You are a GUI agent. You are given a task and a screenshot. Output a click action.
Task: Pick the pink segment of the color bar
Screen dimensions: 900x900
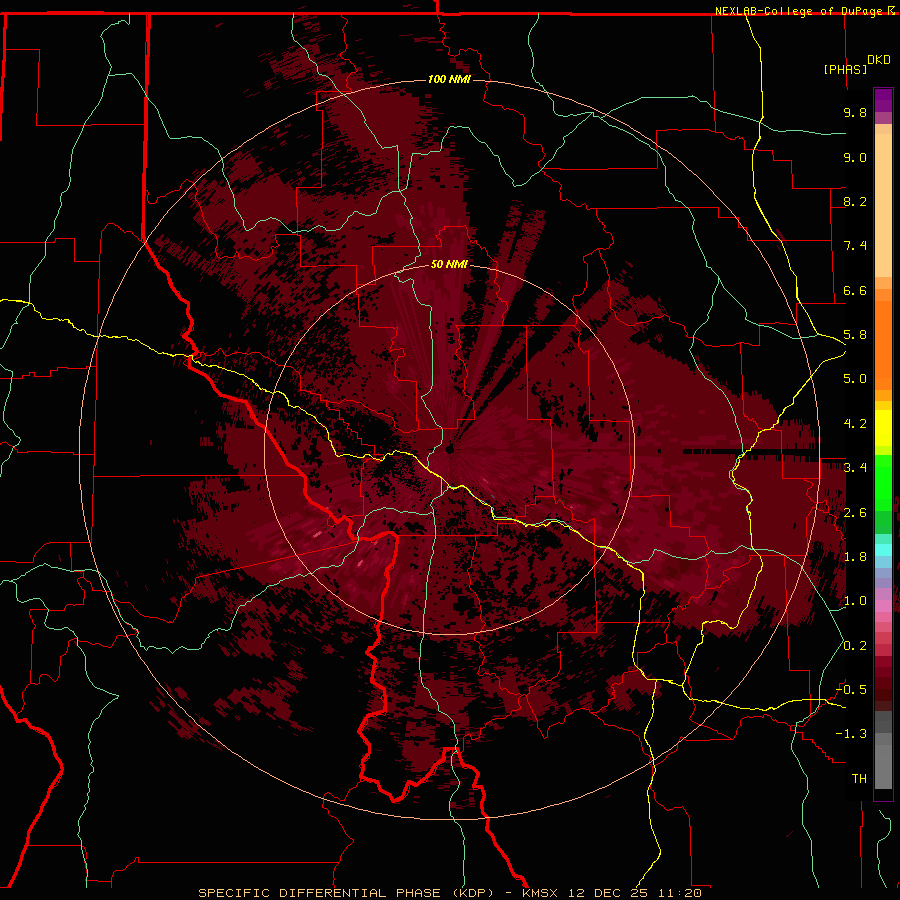pyautogui.click(x=883, y=606)
